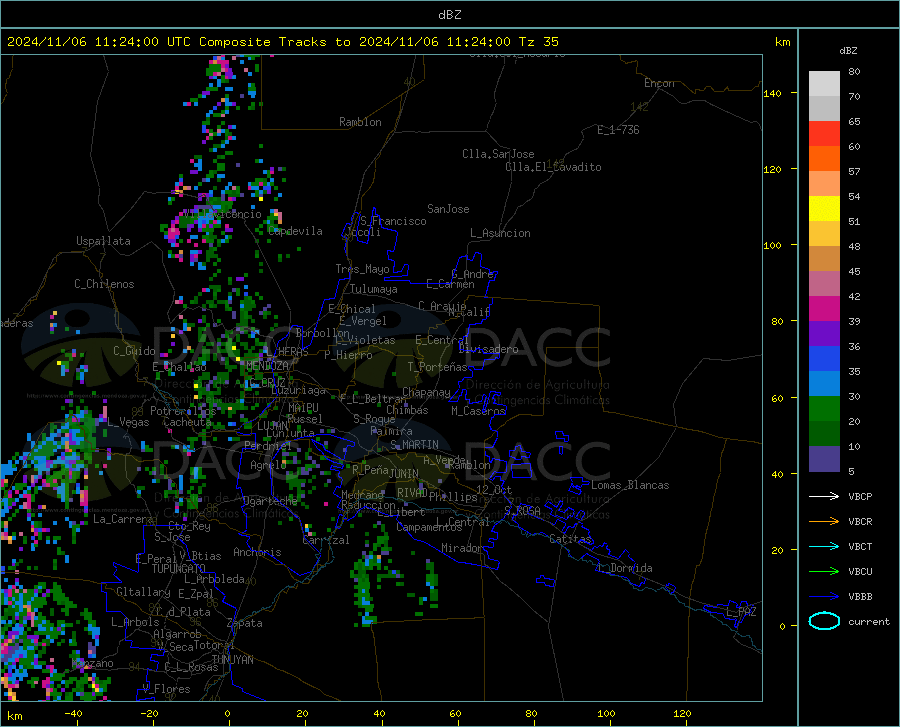
Task: Click the '120' tick on bottom km axis
Action: (682, 713)
